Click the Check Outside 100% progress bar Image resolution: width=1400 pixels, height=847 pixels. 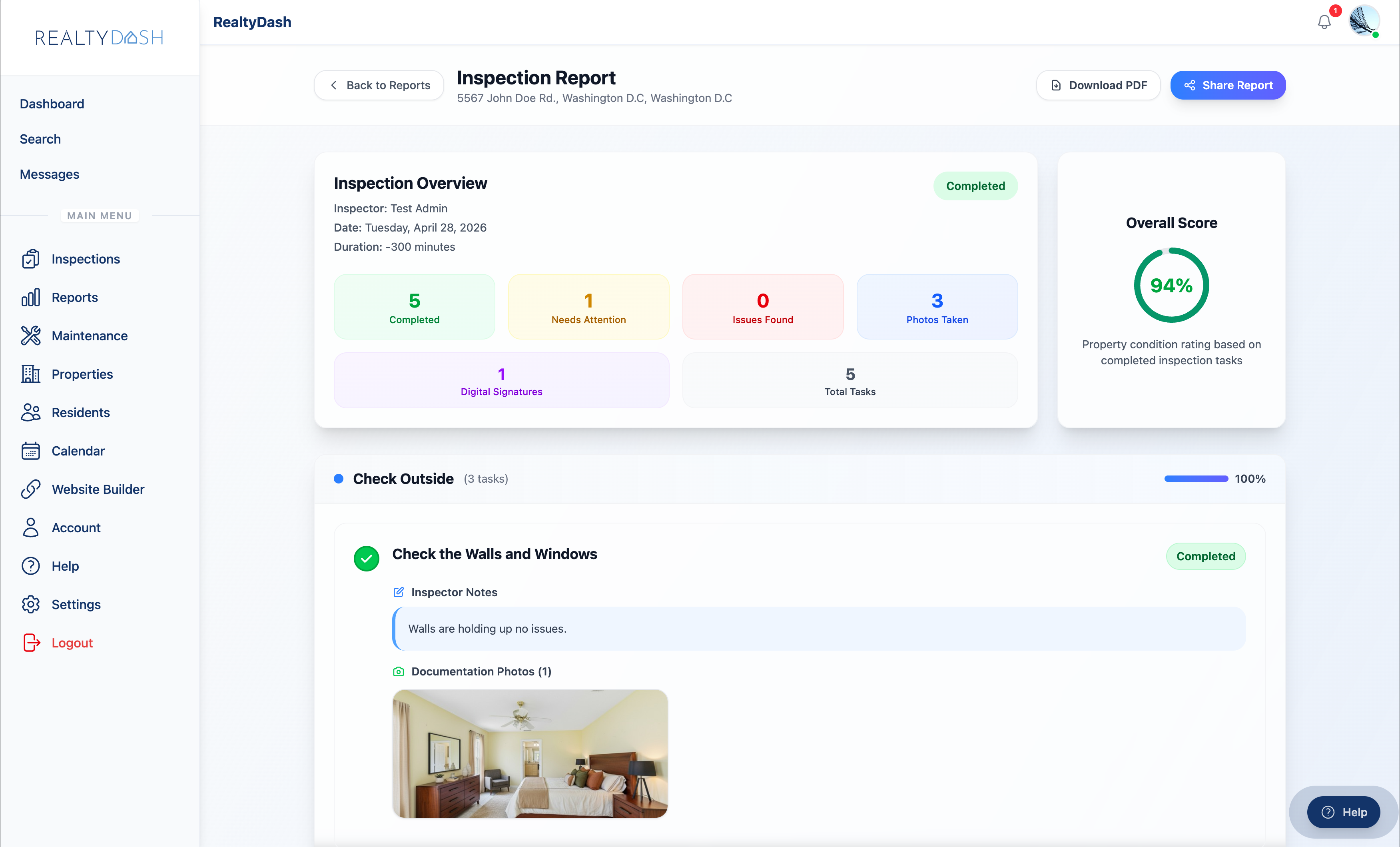pos(1196,479)
